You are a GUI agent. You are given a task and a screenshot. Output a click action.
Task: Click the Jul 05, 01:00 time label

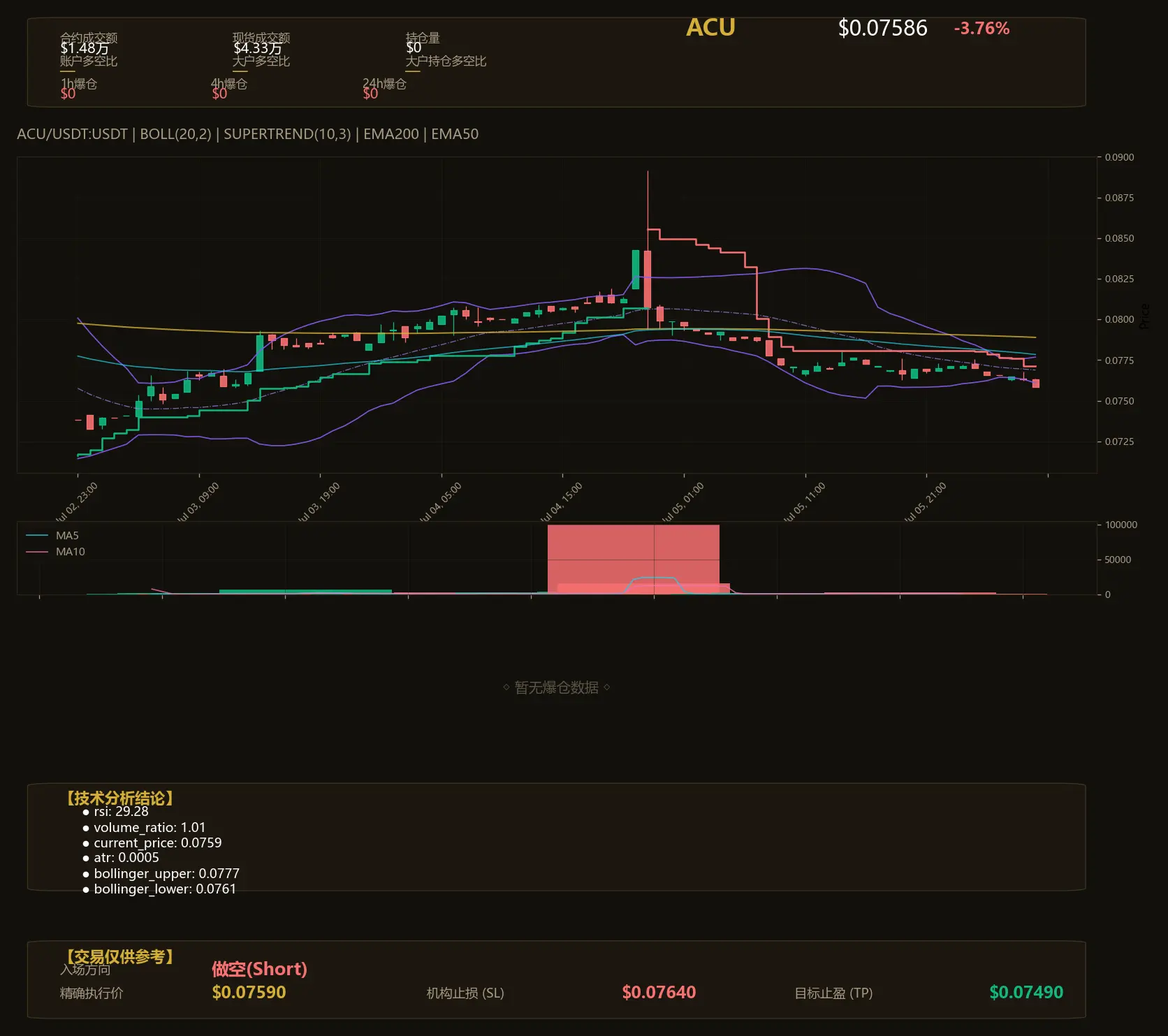click(x=682, y=502)
